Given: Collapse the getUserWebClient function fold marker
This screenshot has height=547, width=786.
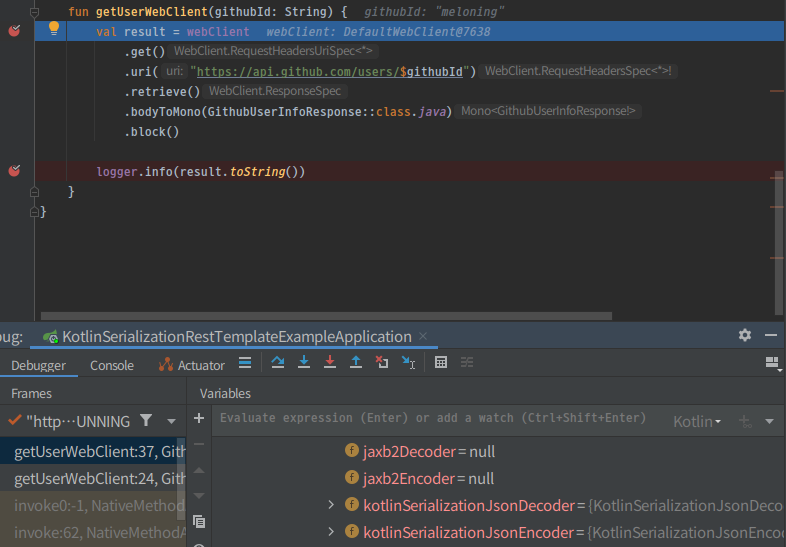Looking at the screenshot, I should (34, 12).
